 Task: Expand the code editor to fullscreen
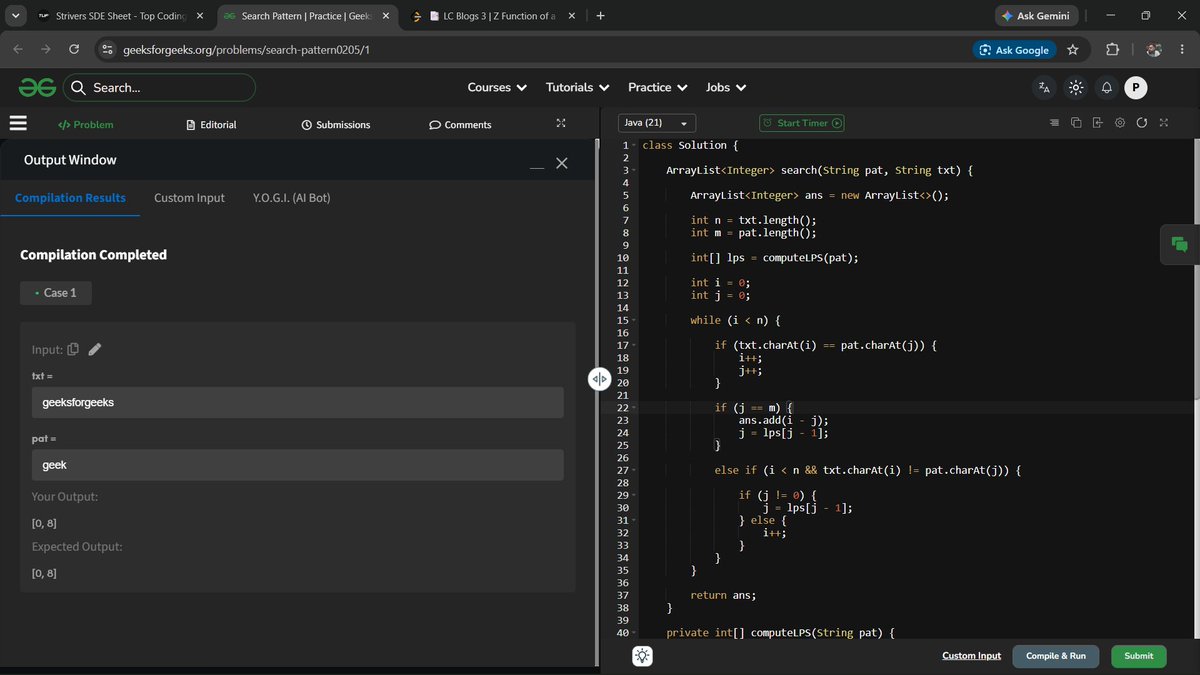(1163, 123)
